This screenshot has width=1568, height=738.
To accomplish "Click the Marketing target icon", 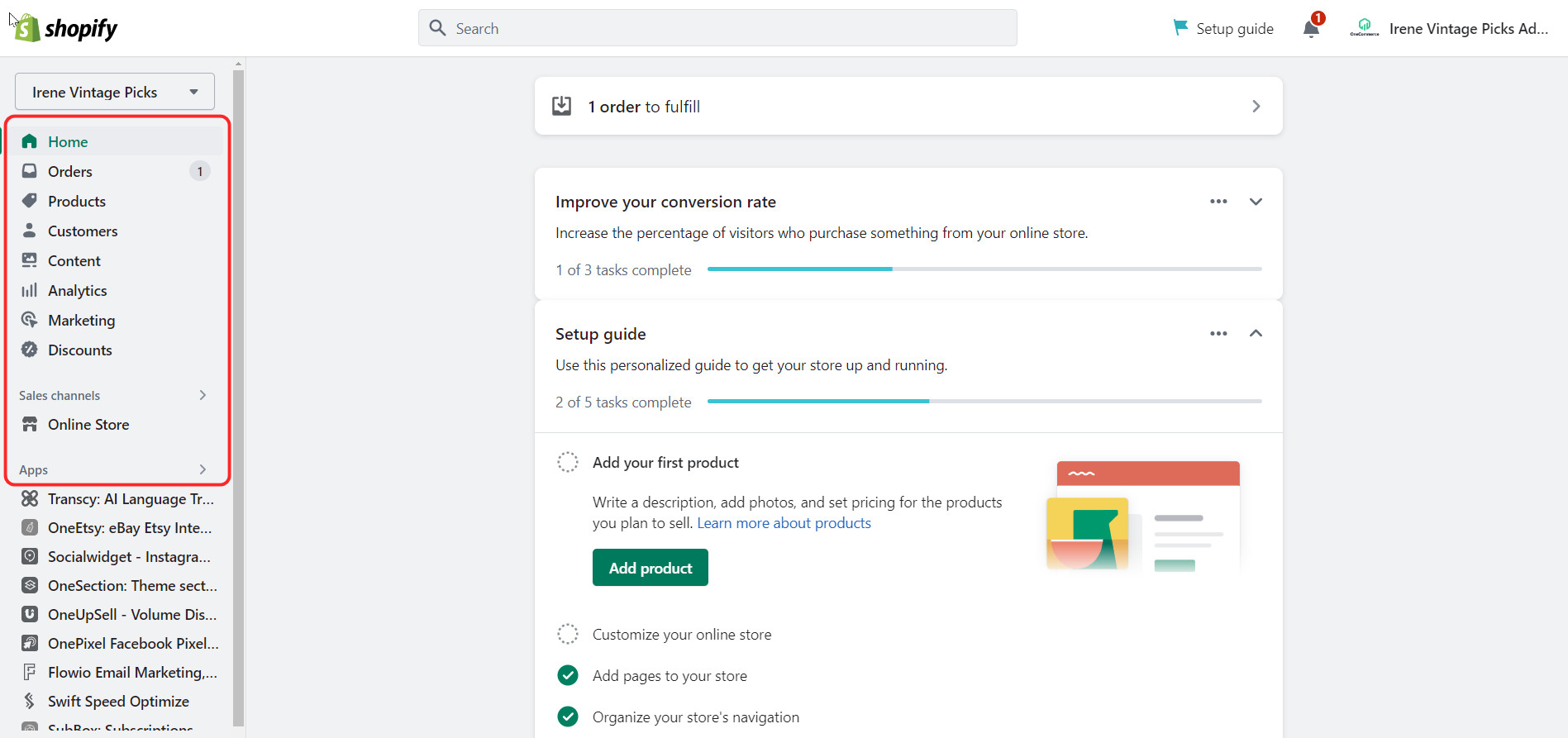I will [x=30, y=320].
